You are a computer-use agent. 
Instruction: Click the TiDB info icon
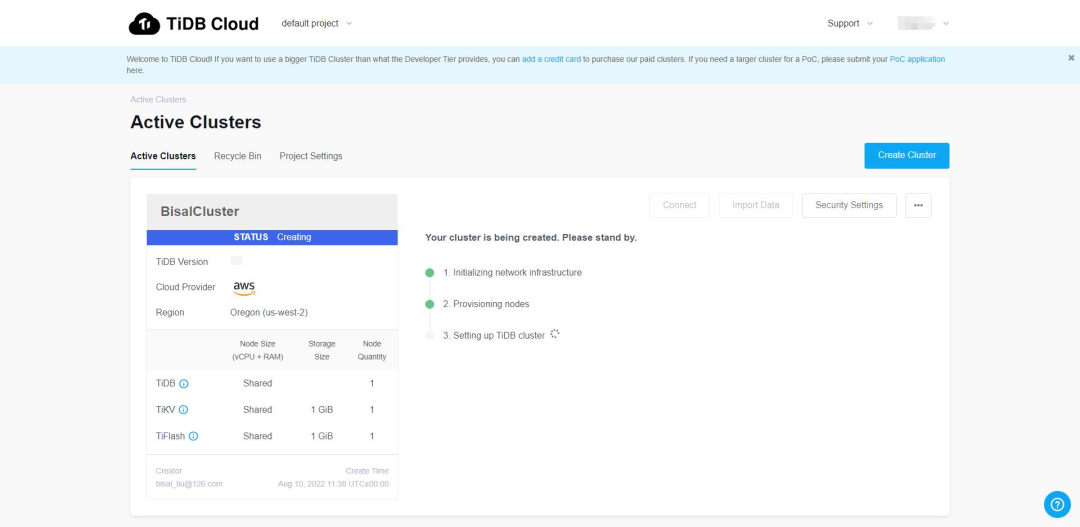[x=184, y=383]
